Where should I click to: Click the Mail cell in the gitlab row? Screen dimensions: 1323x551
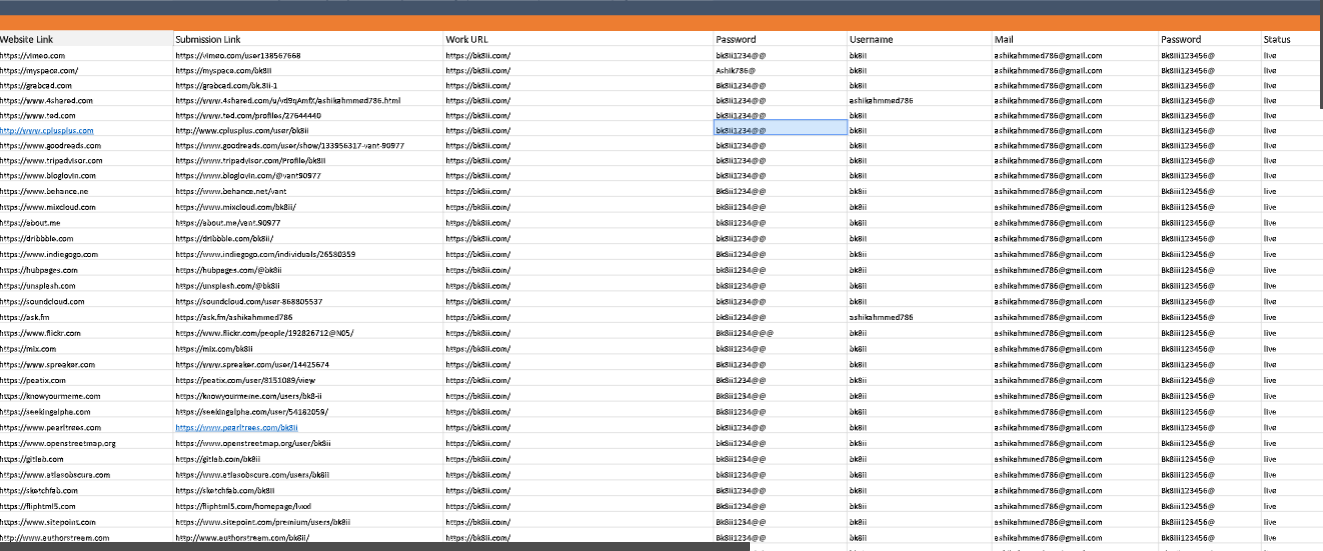pos(1048,459)
